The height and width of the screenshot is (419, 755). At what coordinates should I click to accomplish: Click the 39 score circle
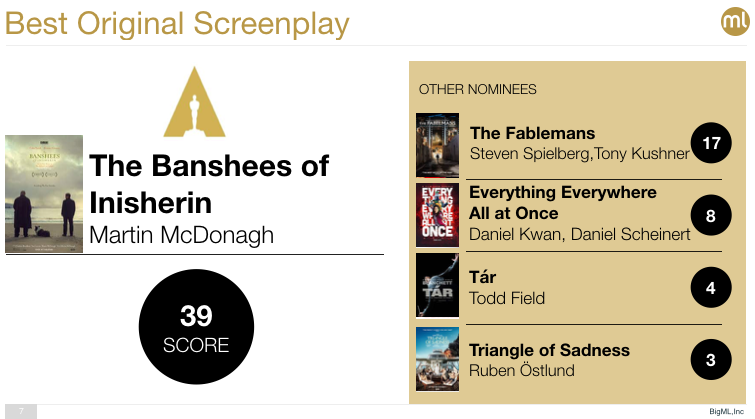(196, 329)
